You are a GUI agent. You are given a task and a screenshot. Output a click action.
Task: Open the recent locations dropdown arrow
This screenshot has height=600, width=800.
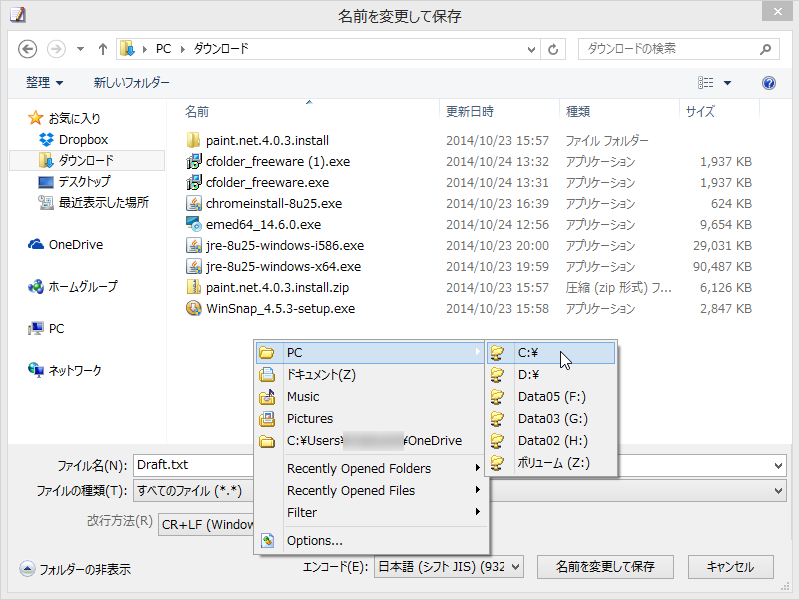click(x=80, y=49)
